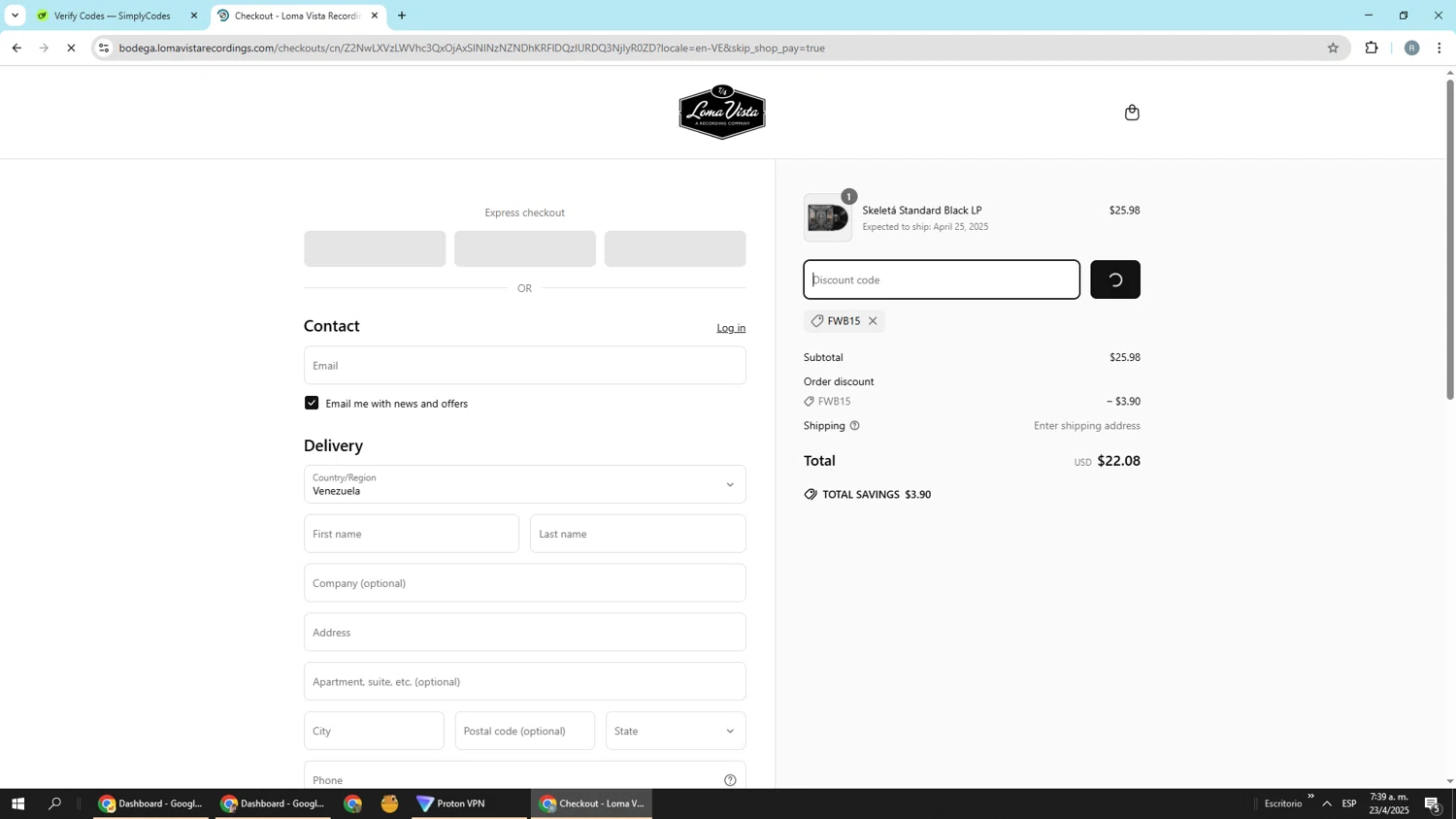This screenshot has width=1456, height=819.
Task: Click the Skeletá Standard Black LP title
Action: [922, 211]
